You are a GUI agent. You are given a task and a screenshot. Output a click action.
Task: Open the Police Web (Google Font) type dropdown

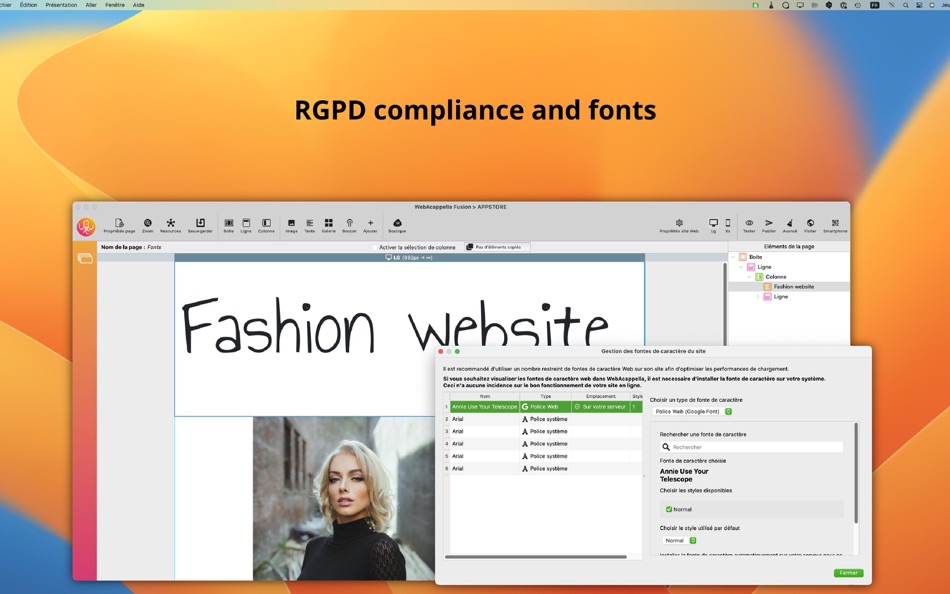(693, 412)
